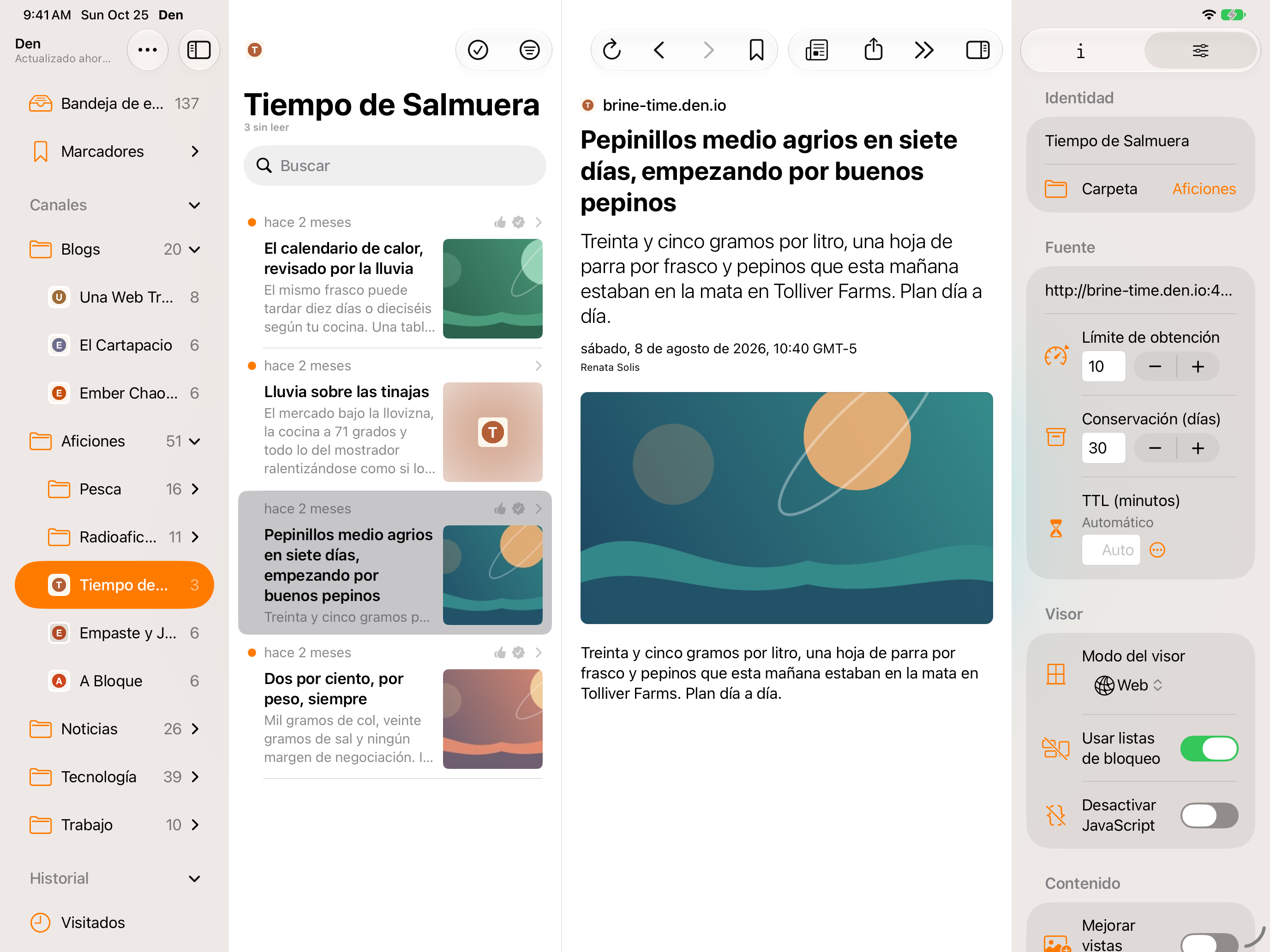Toggle Mejorar vistas switch
Screen dimensions: 1270x952
pos(1209,942)
